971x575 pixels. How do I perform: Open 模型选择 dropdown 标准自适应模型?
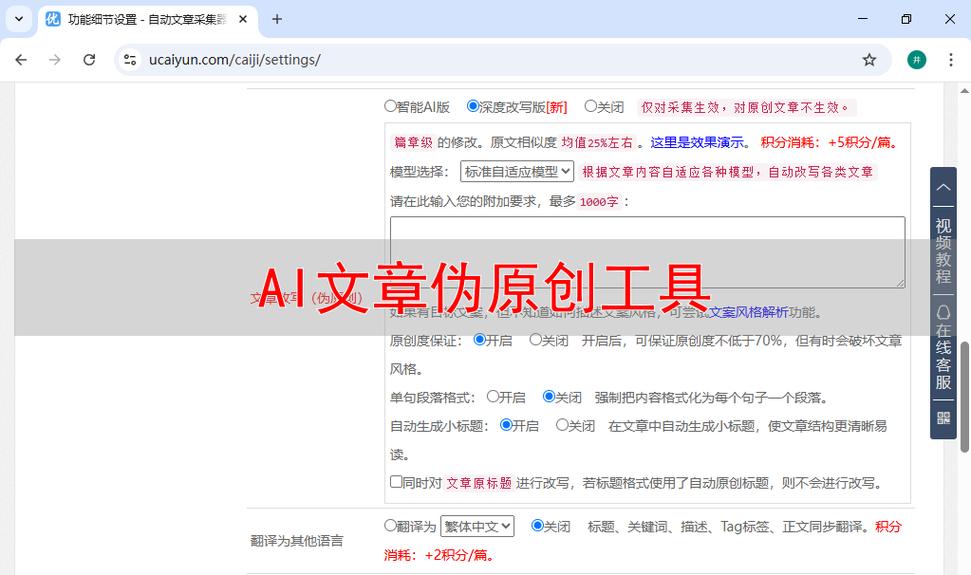tap(517, 171)
